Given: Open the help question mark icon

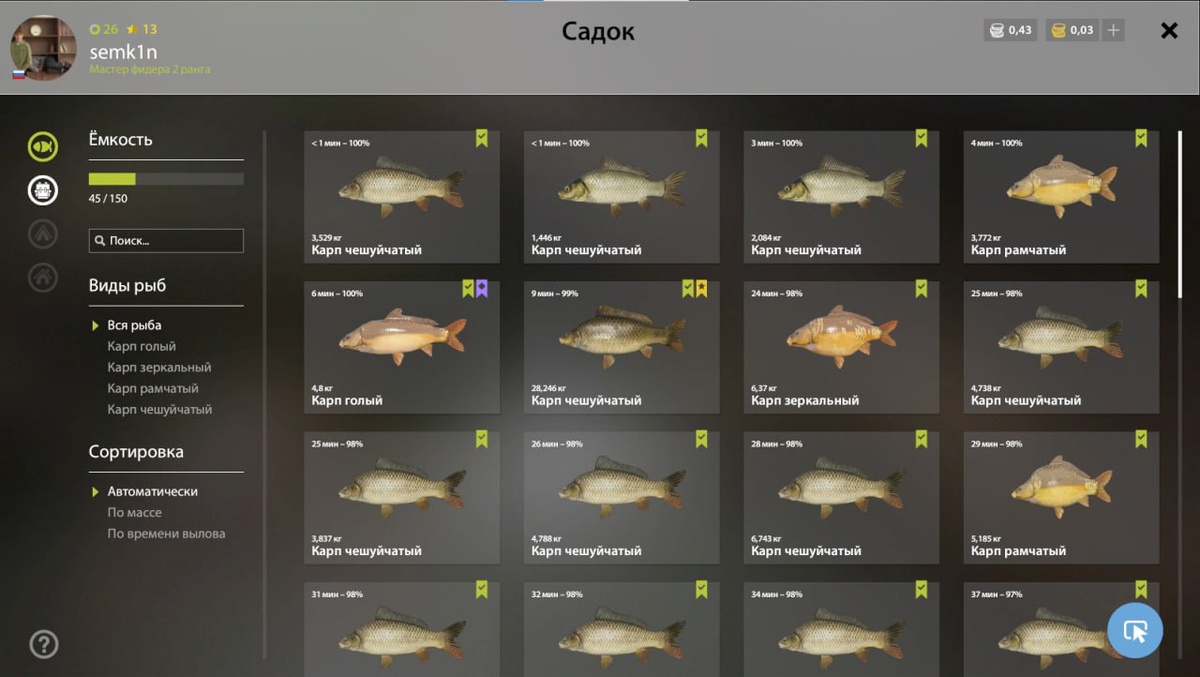Looking at the screenshot, I should (44, 644).
